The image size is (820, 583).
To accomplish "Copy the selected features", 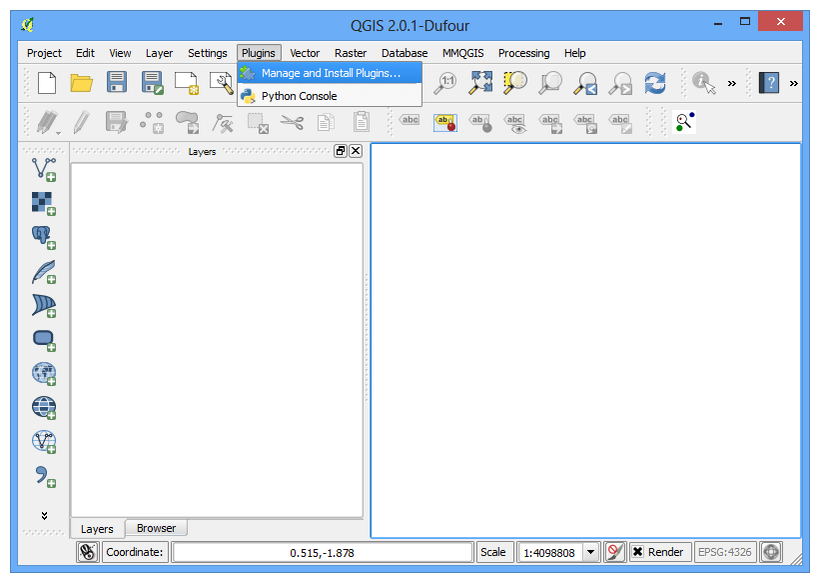I will point(326,123).
